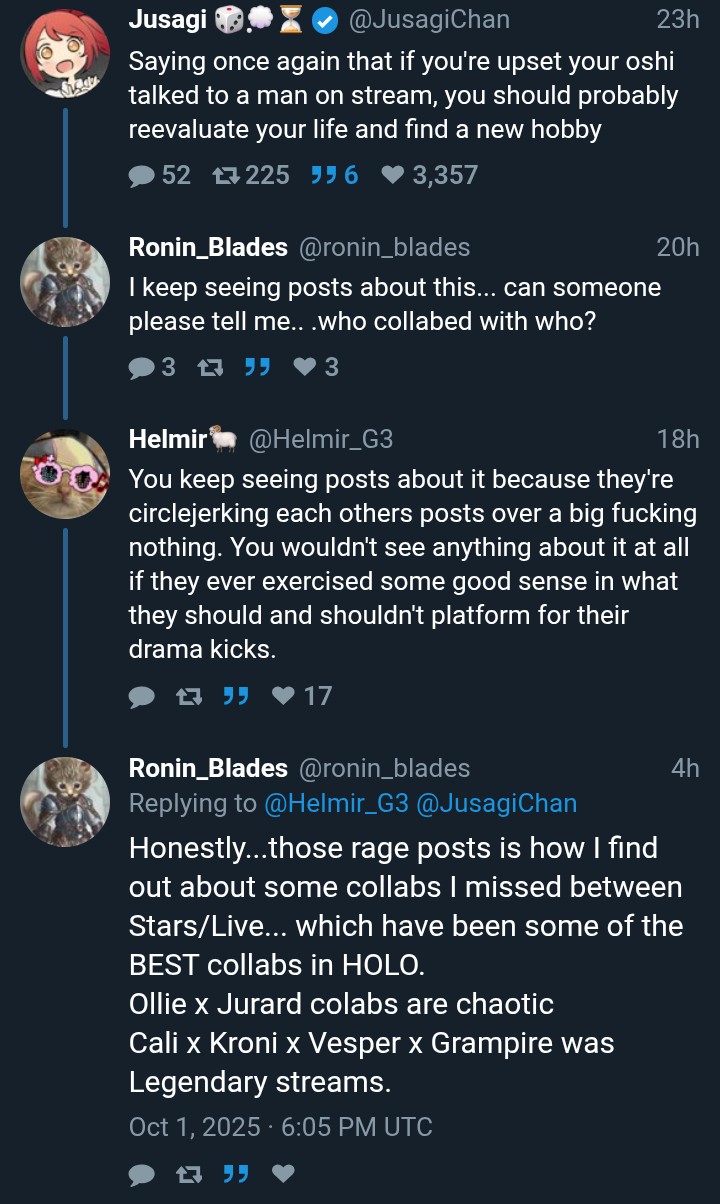Click reply icon on Jusagi's post
Viewport: 720px width, 1204px height.
point(143,176)
